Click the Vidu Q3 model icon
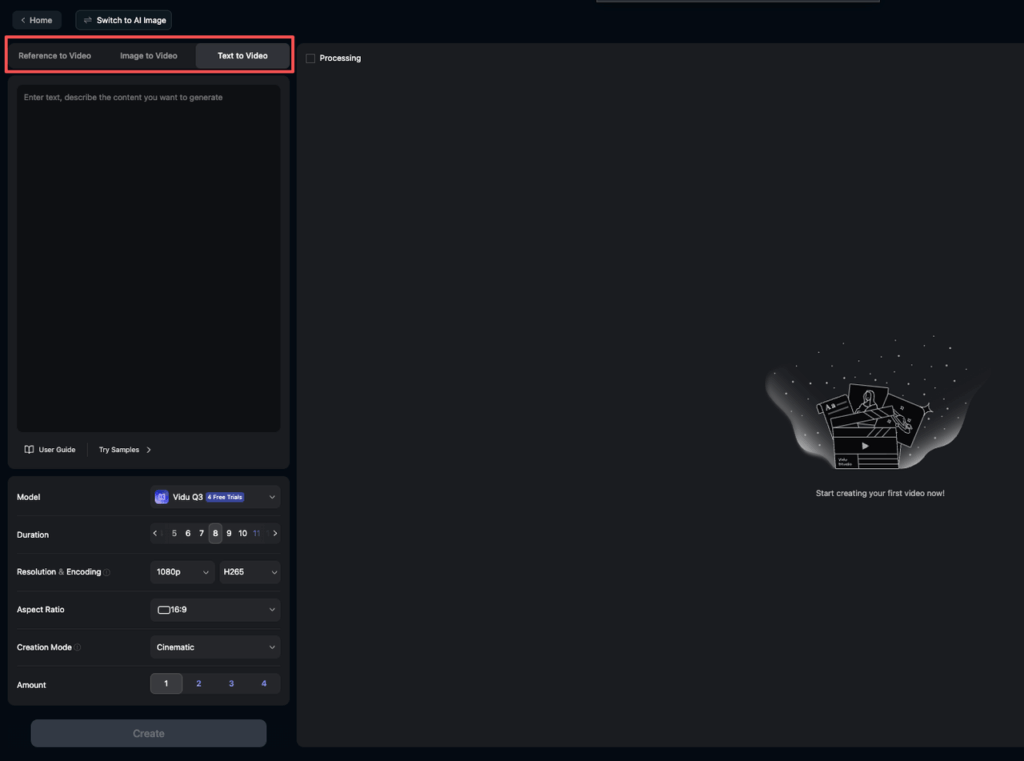 (161, 497)
